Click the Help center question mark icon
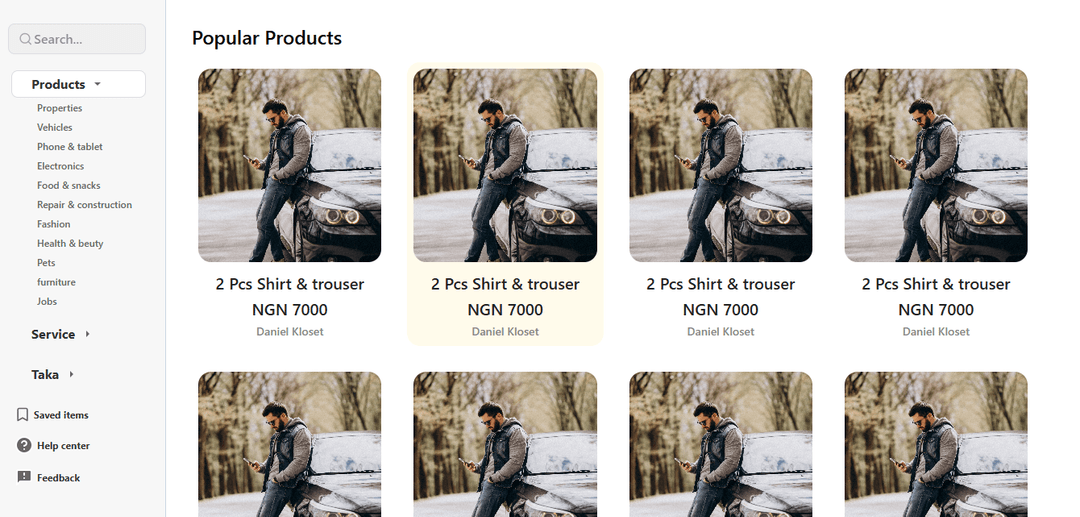1080x517 pixels. 24,445
